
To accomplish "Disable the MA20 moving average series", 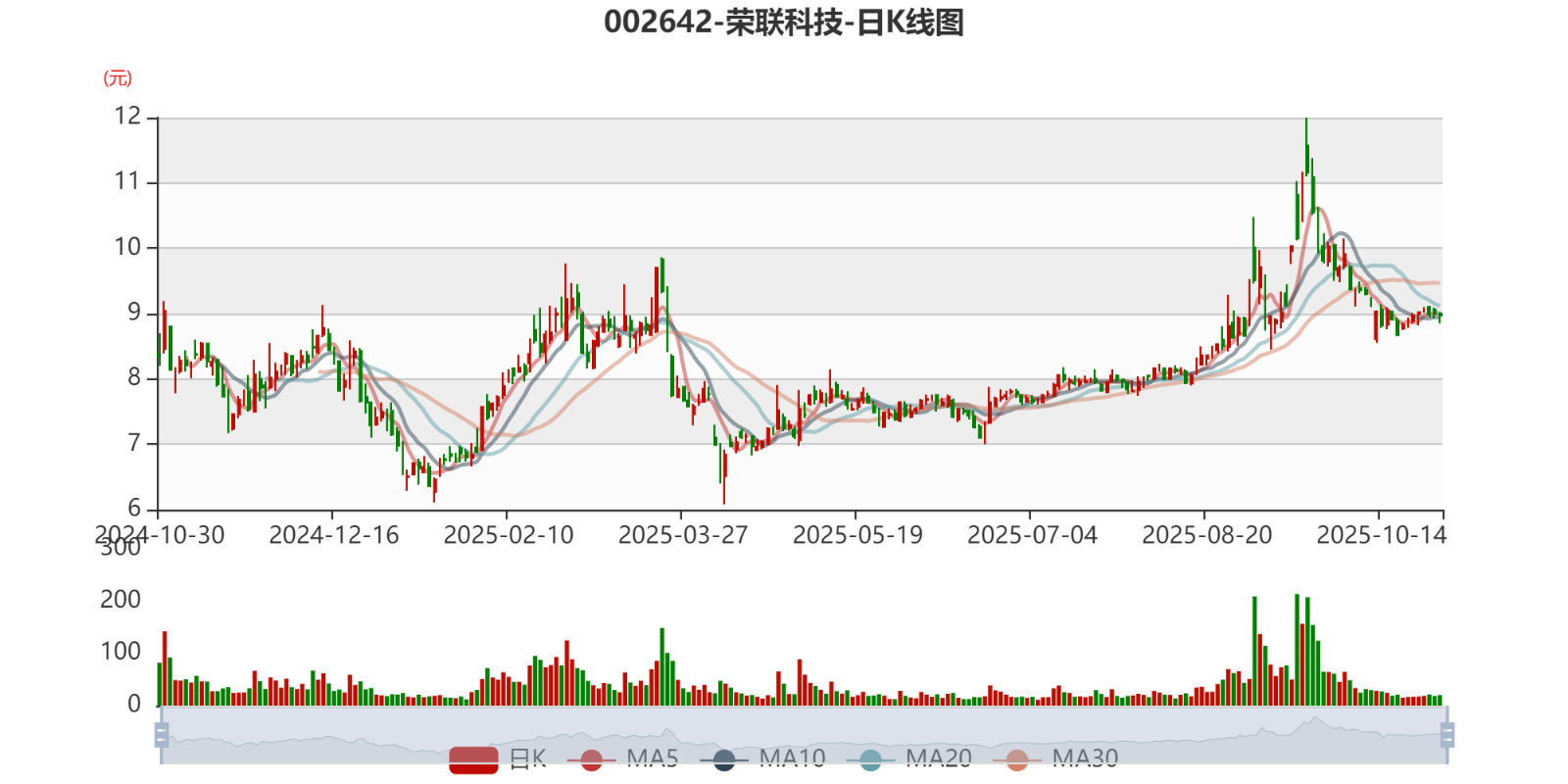I will (x=908, y=759).
